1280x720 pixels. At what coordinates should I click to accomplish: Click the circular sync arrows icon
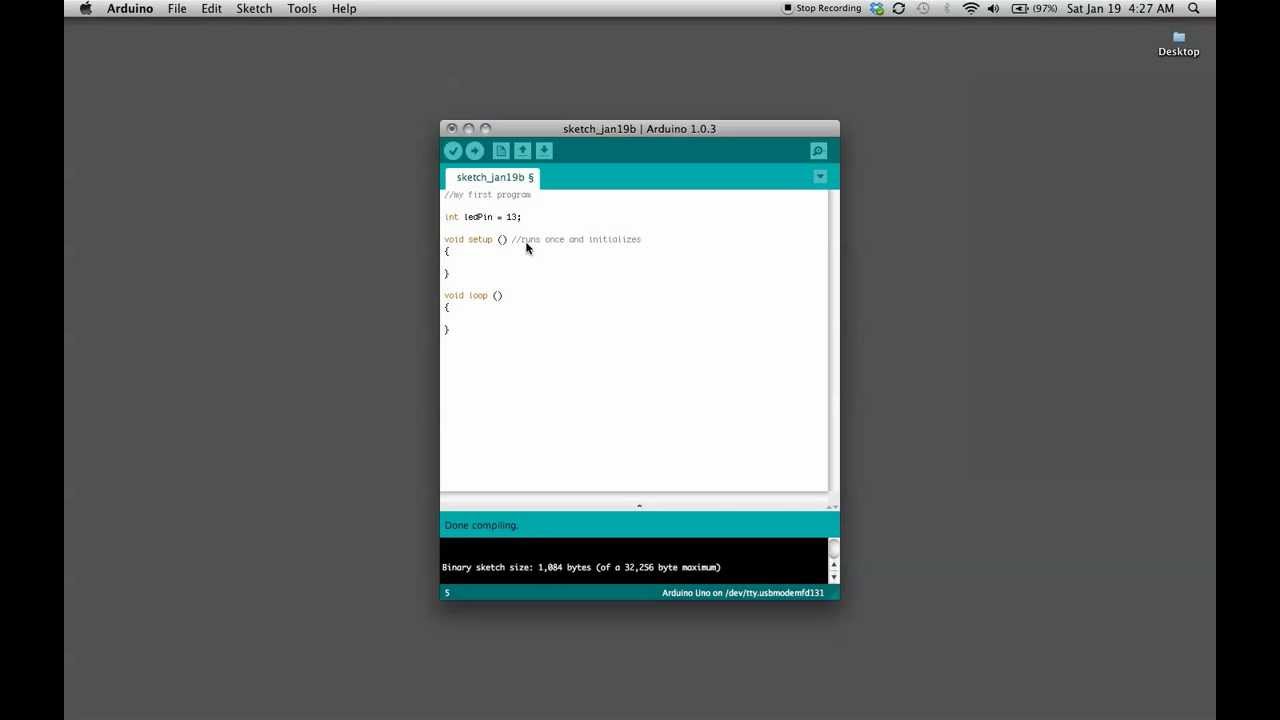click(x=899, y=8)
